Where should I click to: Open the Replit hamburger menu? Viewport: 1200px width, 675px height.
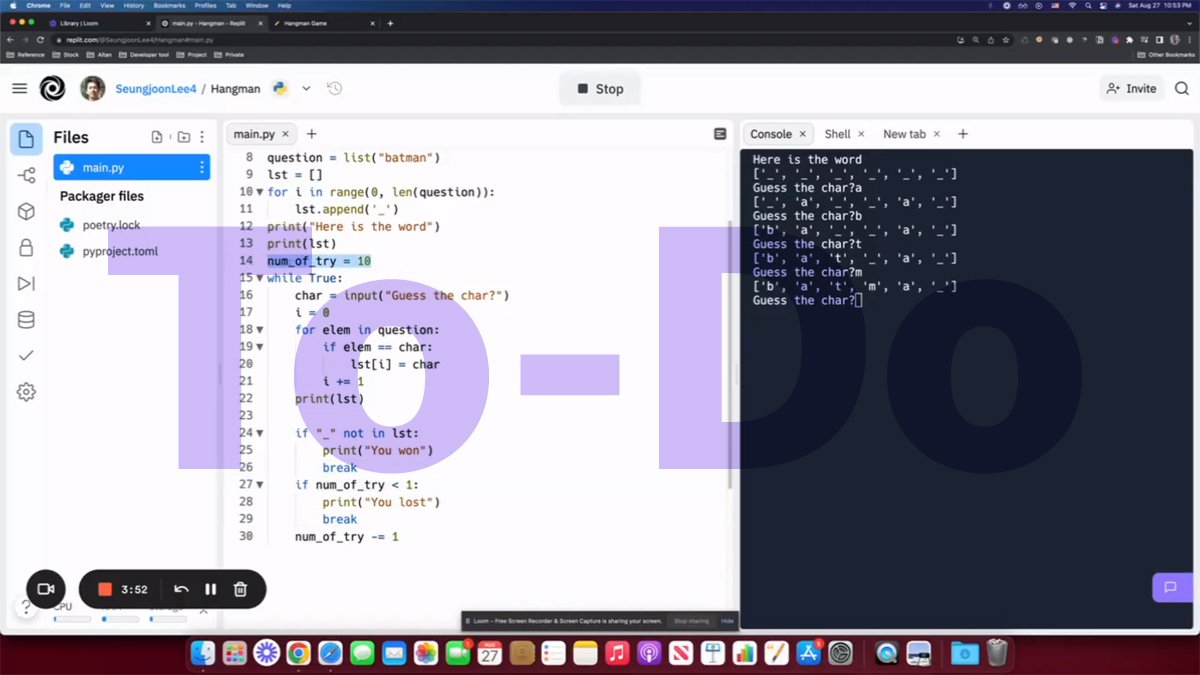click(19, 89)
